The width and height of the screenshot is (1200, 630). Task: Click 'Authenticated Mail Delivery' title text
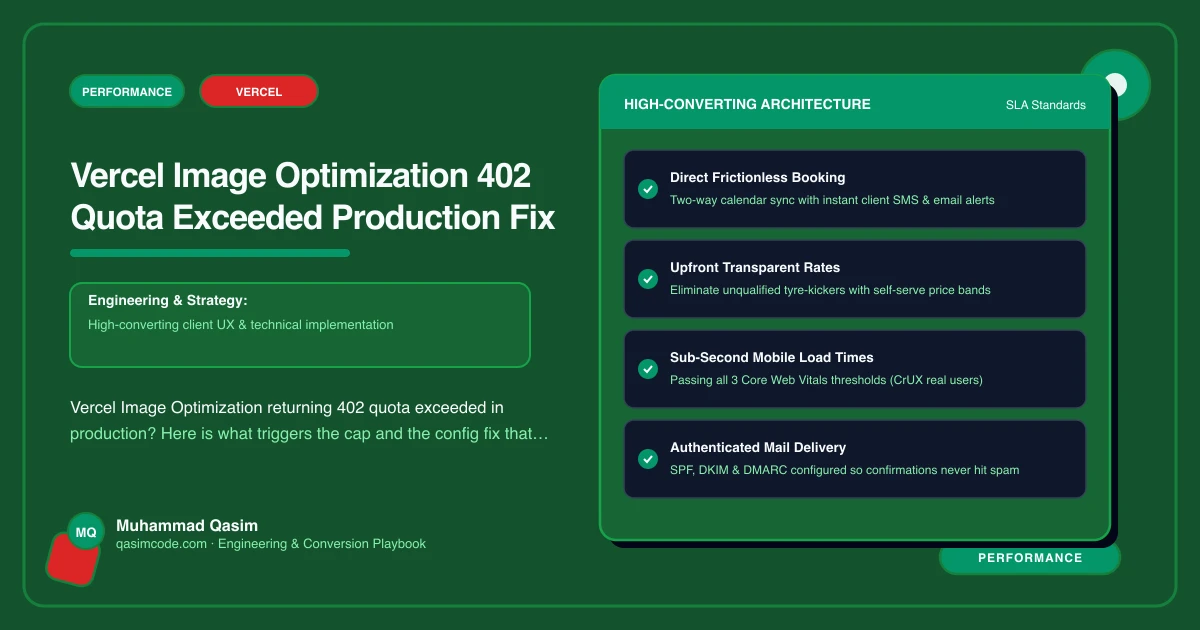tap(759, 448)
